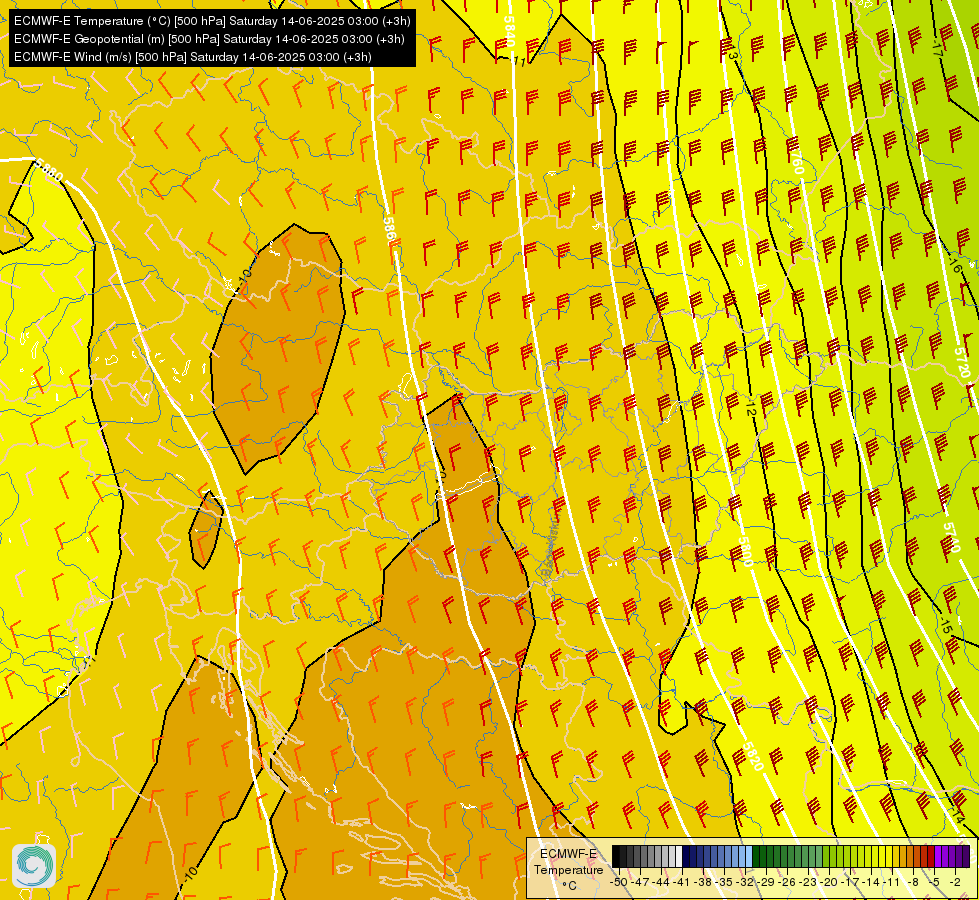
Task: Click the 5880 geopotential contour label
Action: pyautogui.click(x=49, y=170)
